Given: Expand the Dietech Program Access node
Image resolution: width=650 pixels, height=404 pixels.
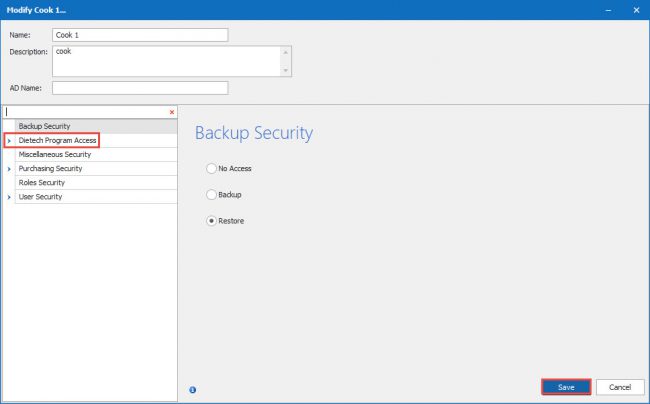Looking at the screenshot, I should [9, 141].
